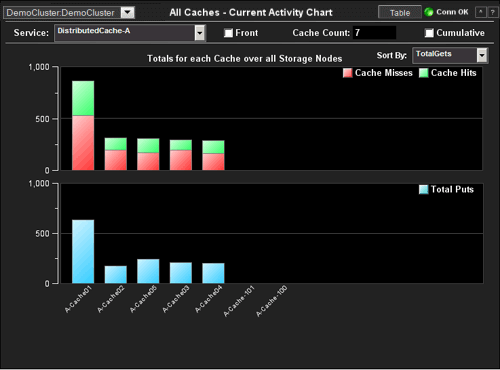The height and width of the screenshot is (370, 500).
Task: Click the A-Cache-101 axis label
Action: [x=239, y=301]
